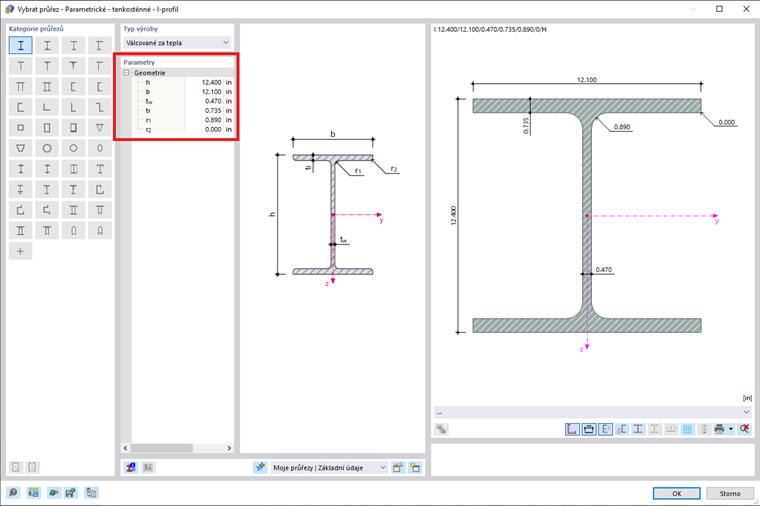The image size is (760, 506).
Task: Choose the rectangular hollow box section category
Action: click(47, 128)
